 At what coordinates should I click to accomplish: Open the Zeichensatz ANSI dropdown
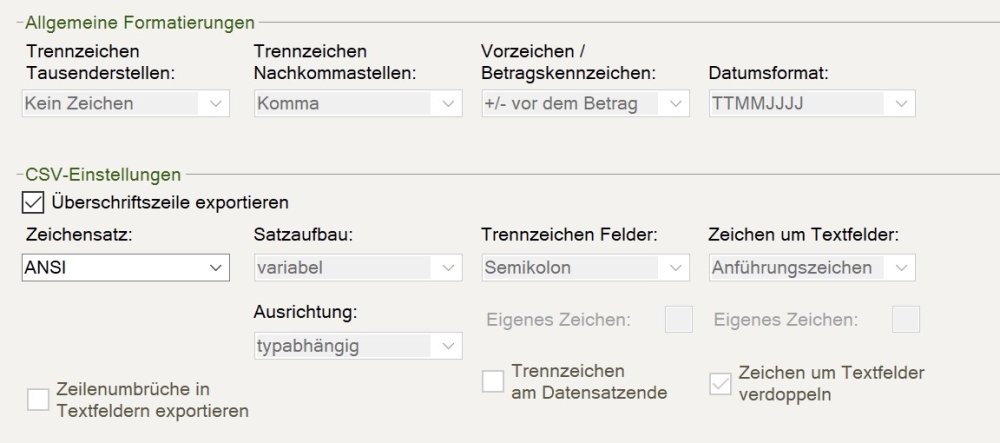[x=126, y=268]
